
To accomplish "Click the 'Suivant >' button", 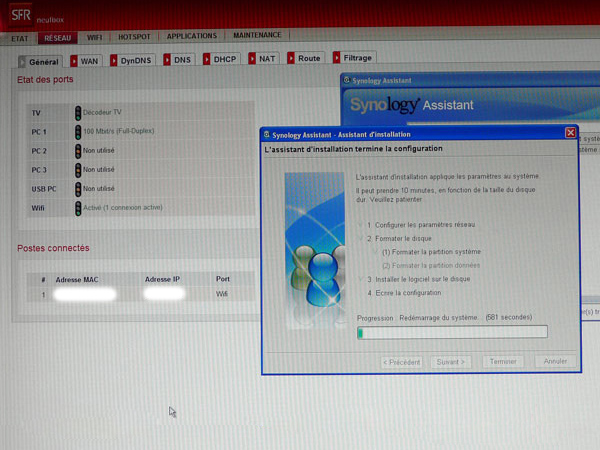I will (451, 362).
